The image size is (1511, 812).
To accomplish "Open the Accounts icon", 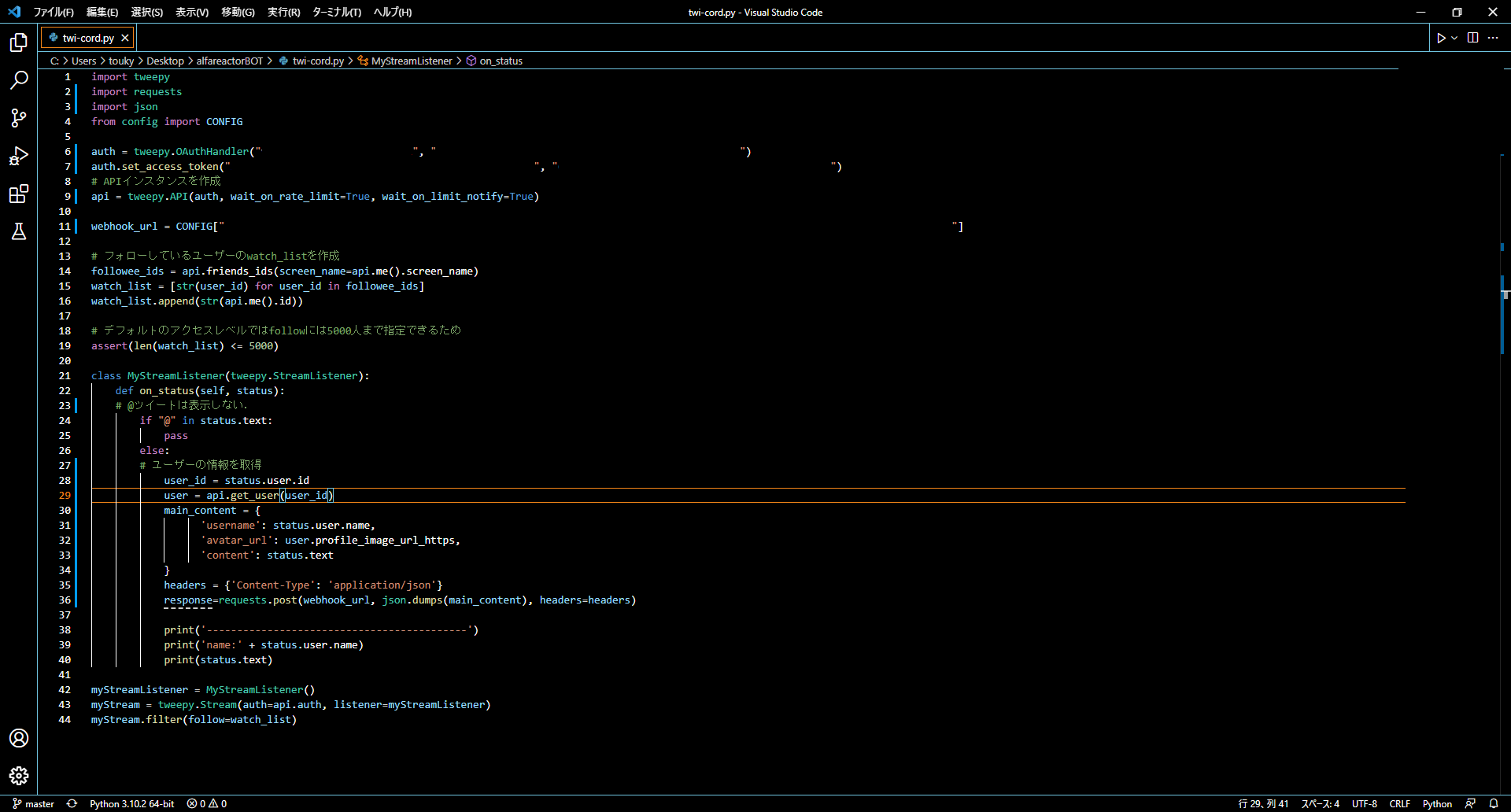I will tap(19, 738).
